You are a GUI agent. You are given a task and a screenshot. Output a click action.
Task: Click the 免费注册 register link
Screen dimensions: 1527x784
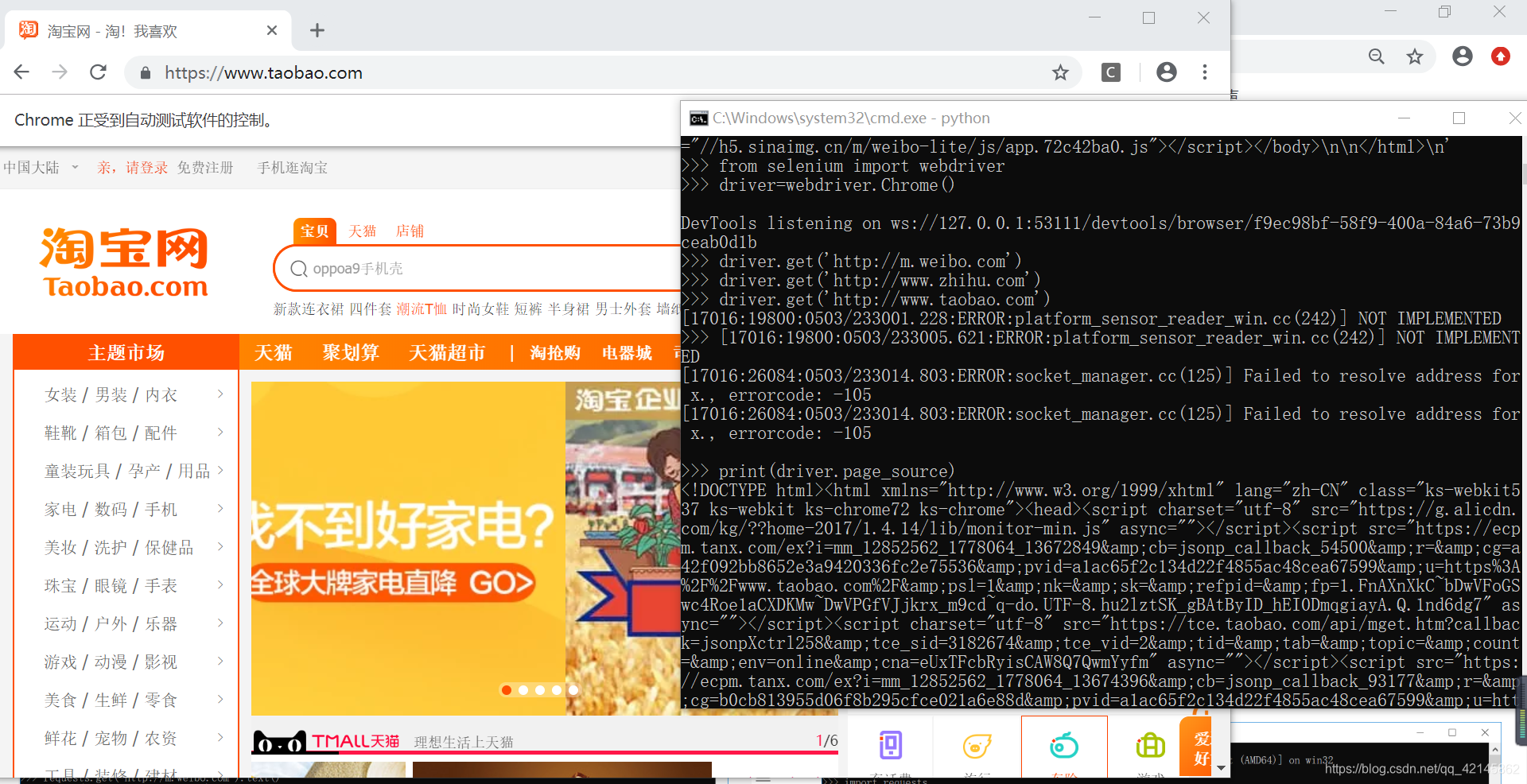click(x=205, y=168)
